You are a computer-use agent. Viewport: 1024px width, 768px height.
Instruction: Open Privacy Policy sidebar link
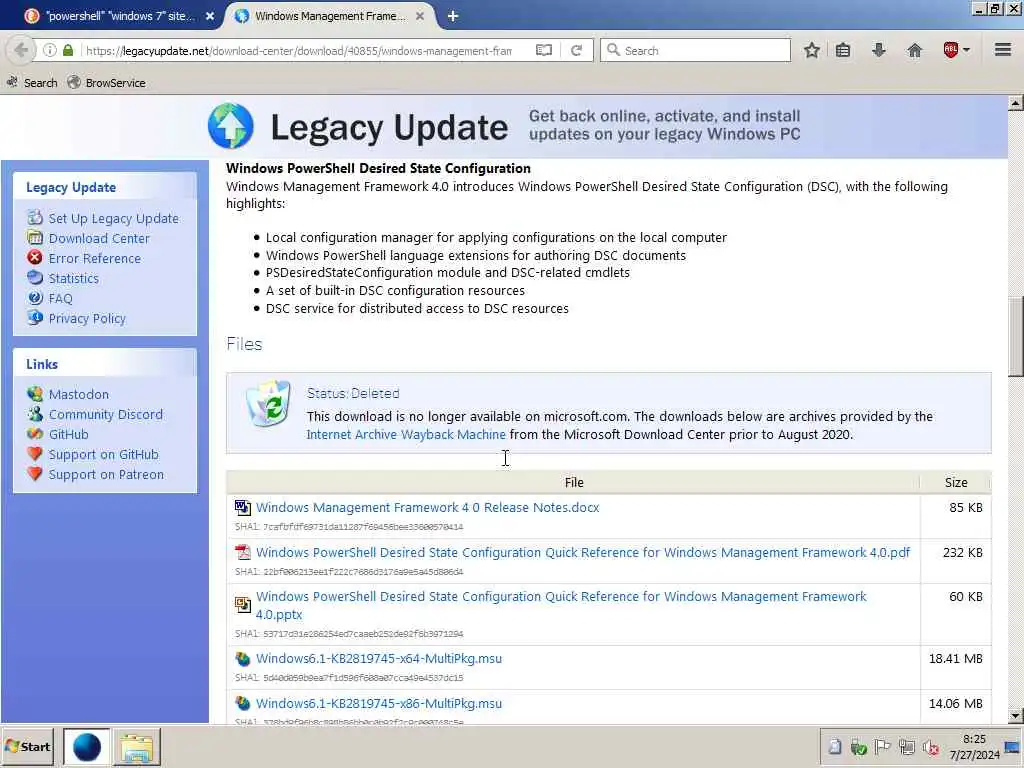pos(88,319)
